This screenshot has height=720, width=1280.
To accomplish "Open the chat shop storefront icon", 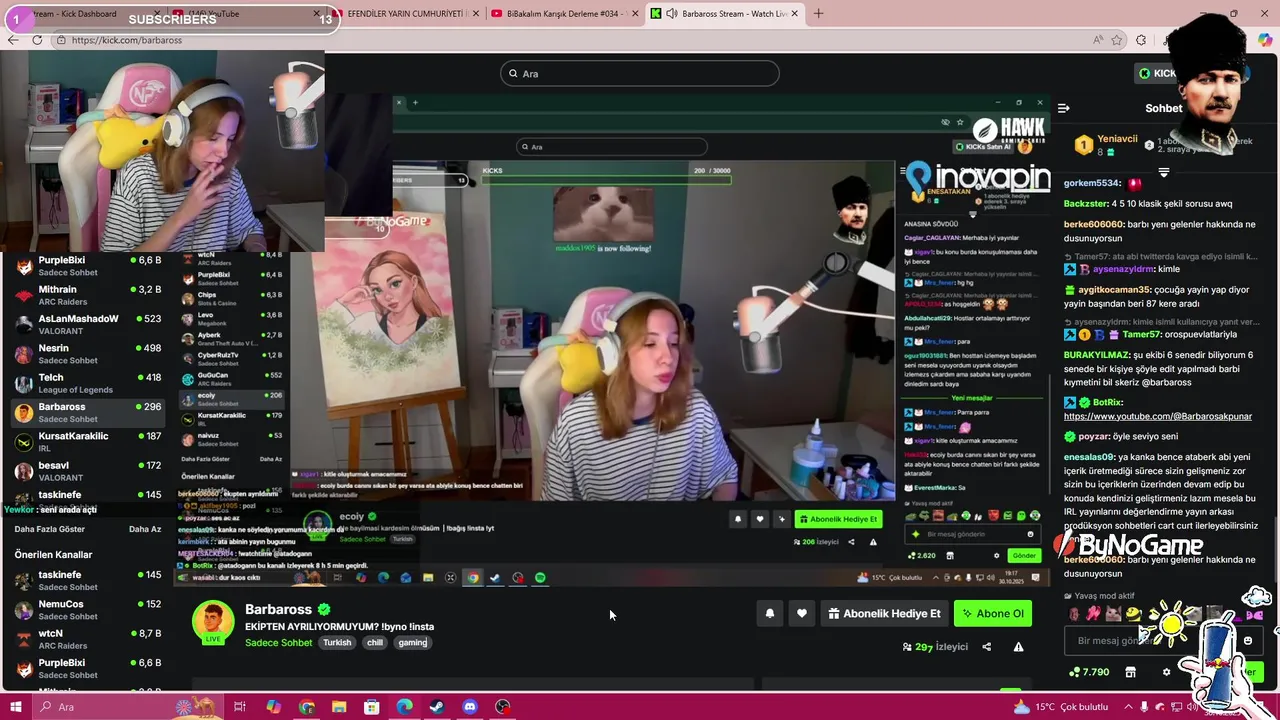I will 1130,672.
